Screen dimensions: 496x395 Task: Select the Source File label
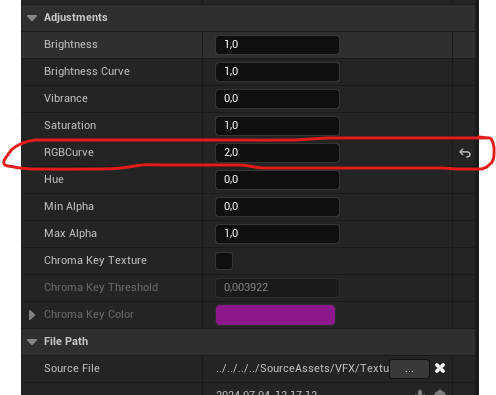pos(72,368)
